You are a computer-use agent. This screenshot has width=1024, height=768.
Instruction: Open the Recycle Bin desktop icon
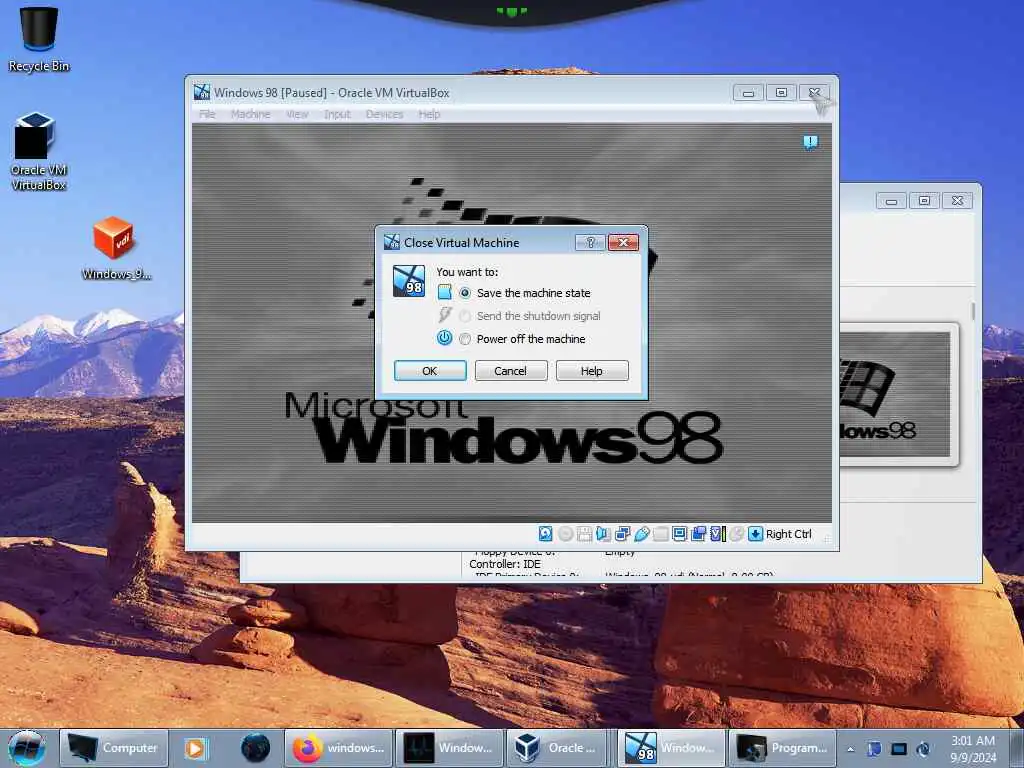coord(39,38)
